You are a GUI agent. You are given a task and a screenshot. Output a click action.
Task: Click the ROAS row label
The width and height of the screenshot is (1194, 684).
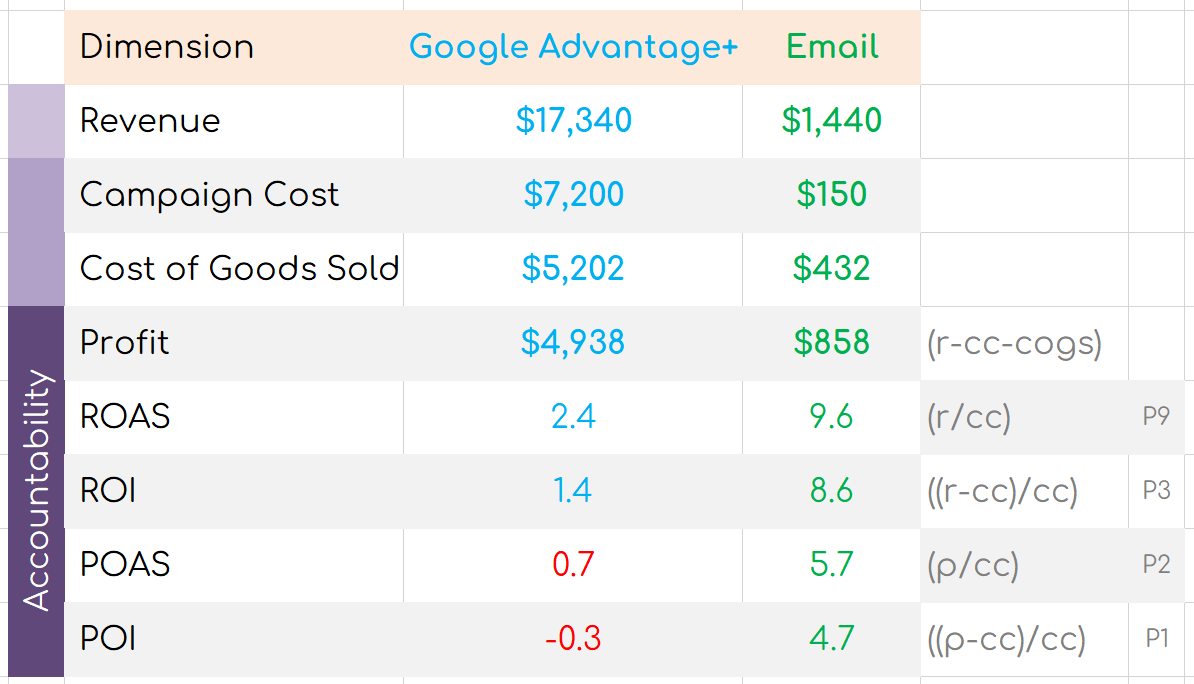[125, 417]
